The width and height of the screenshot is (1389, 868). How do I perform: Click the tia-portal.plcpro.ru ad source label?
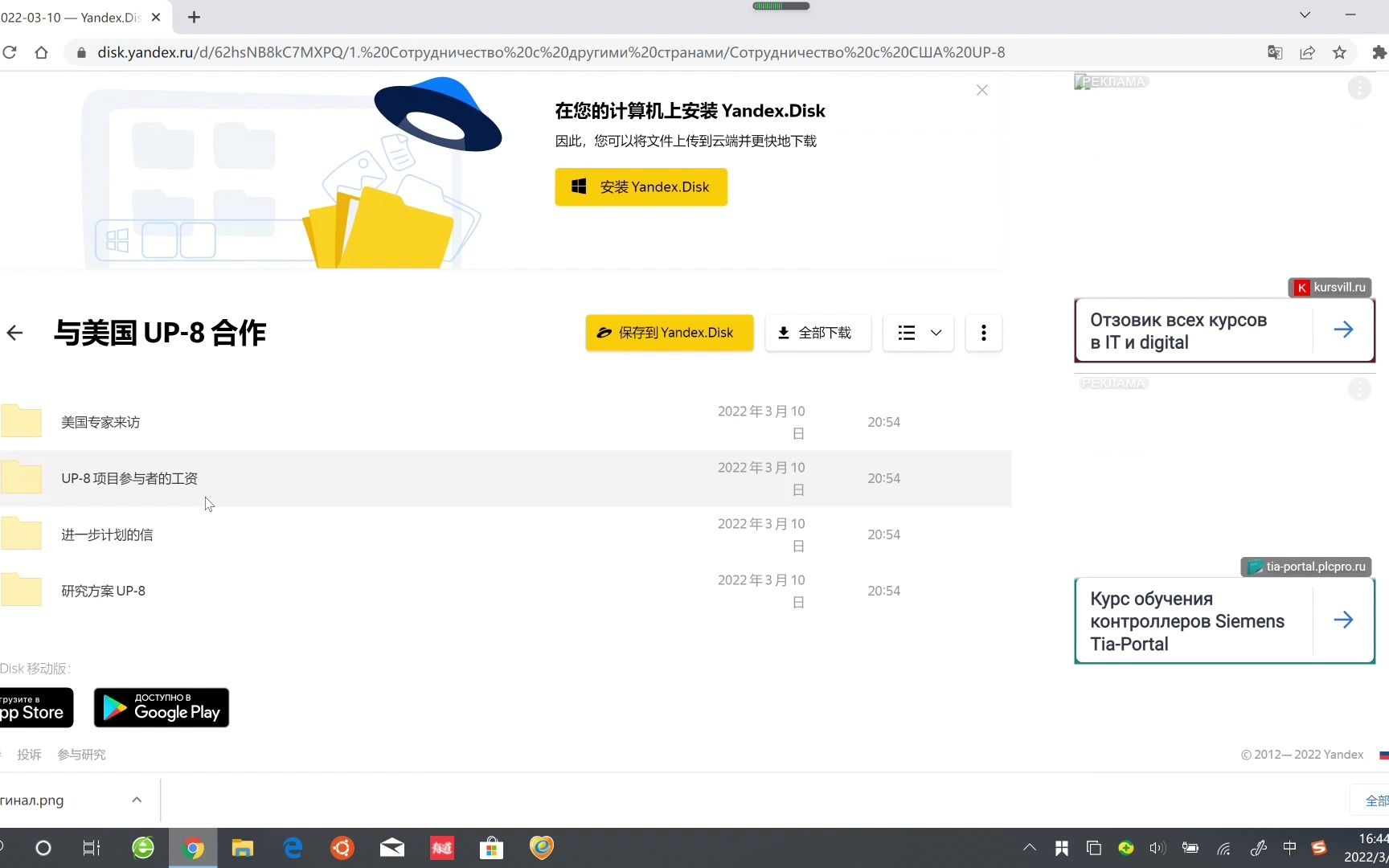click(1307, 567)
